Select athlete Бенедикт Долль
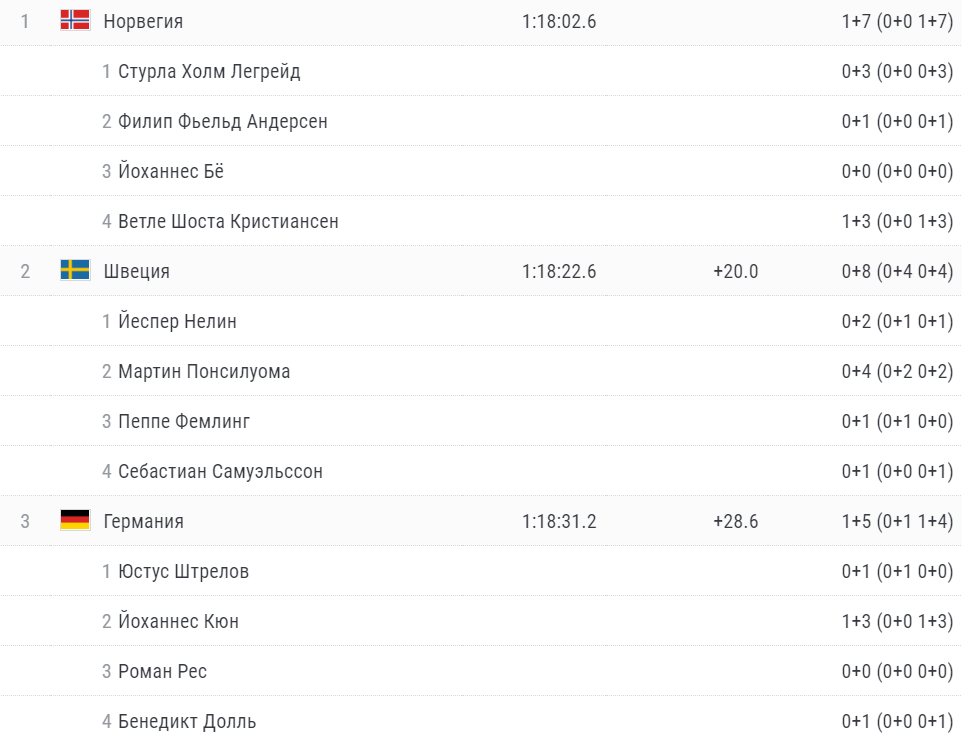 (187, 721)
